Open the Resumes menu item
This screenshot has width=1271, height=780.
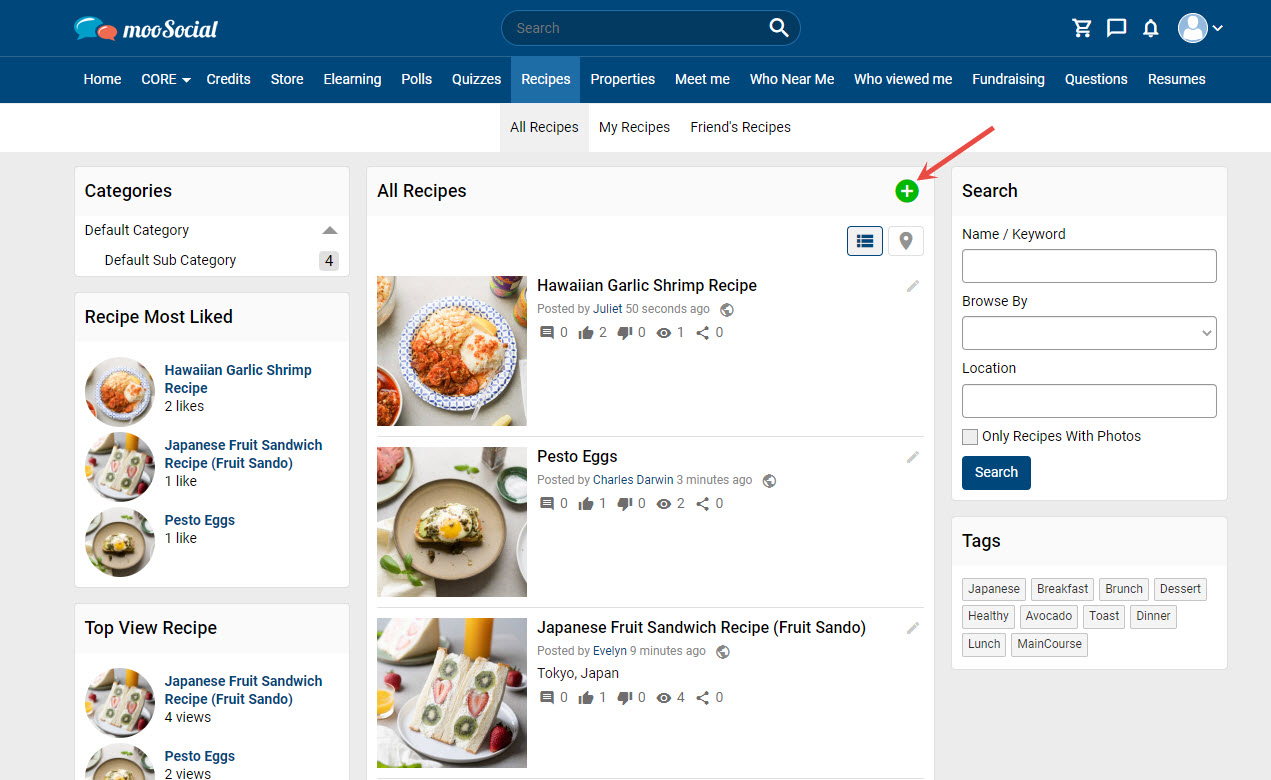[1176, 79]
